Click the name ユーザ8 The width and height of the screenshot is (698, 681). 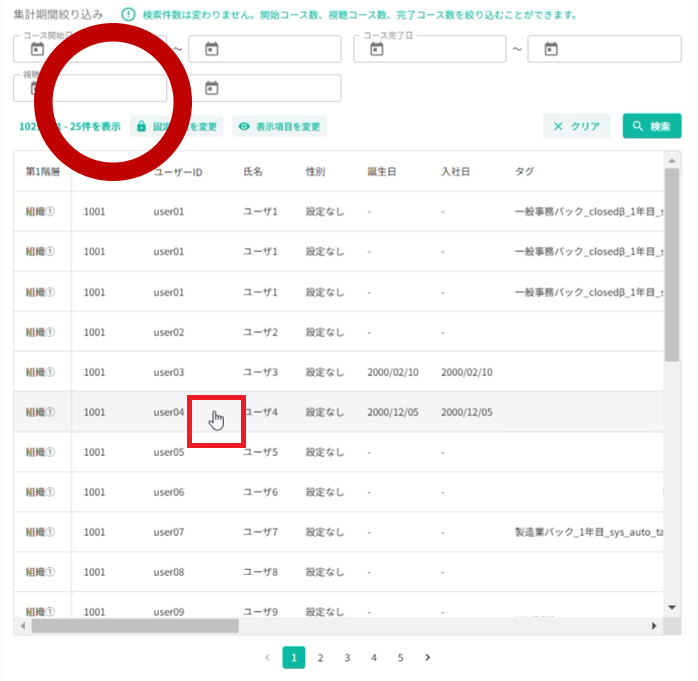260,572
